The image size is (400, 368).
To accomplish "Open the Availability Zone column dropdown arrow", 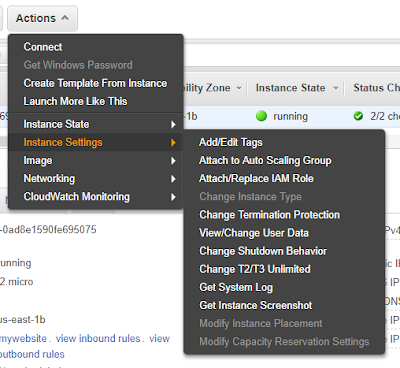I will click(x=239, y=88).
